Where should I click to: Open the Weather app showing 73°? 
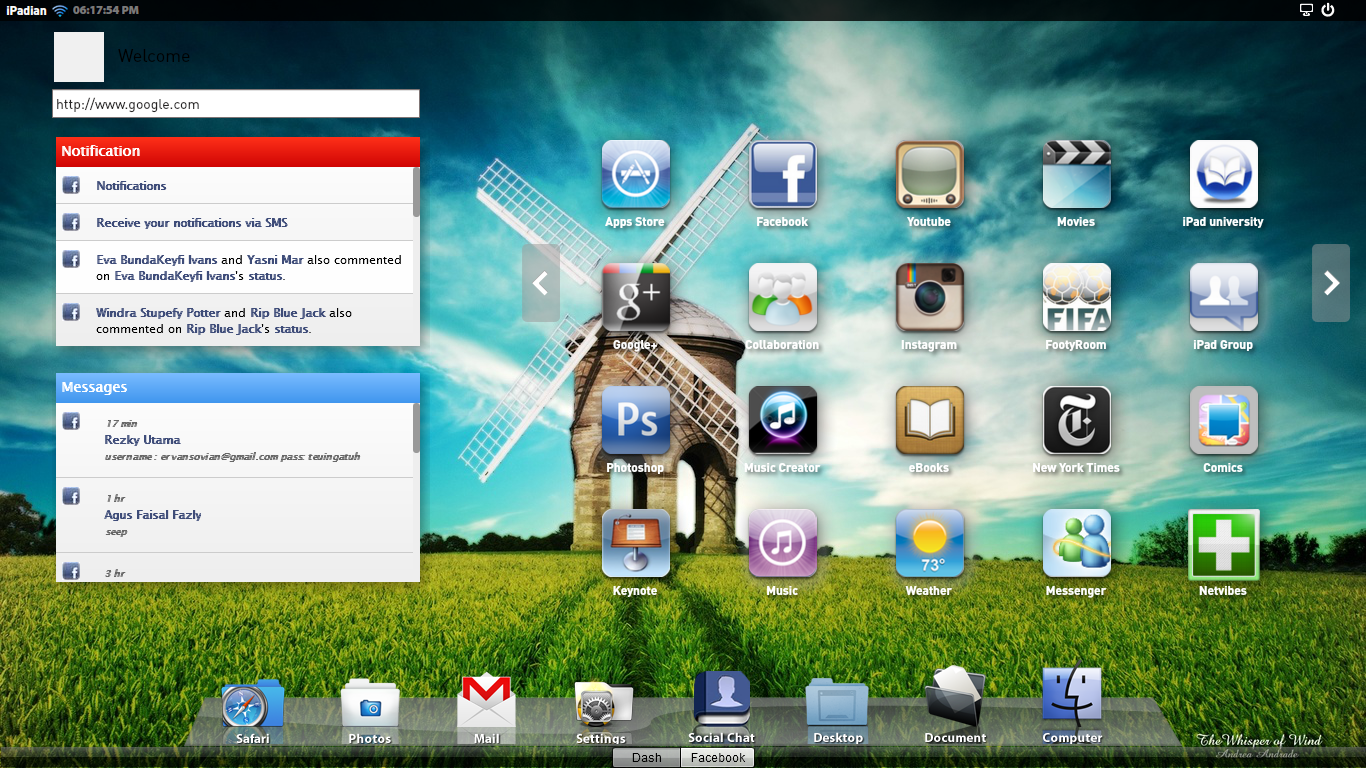(929, 543)
